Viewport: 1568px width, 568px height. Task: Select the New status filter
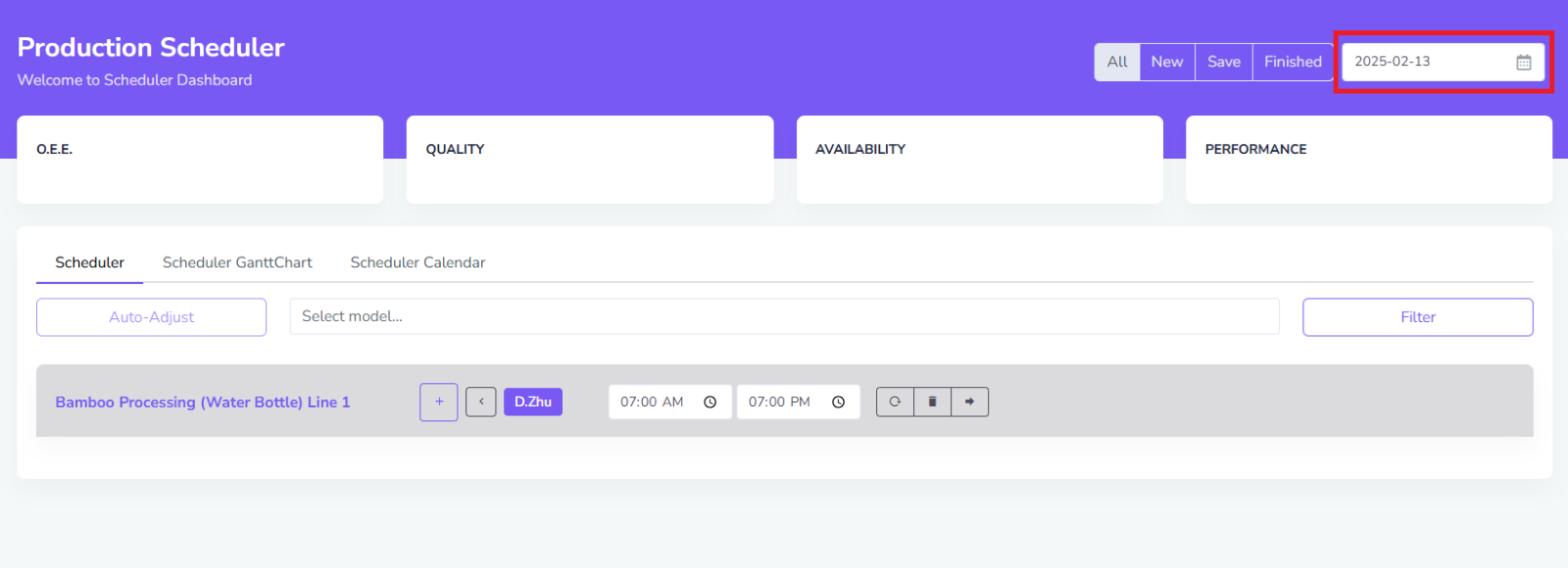click(x=1166, y=62)
